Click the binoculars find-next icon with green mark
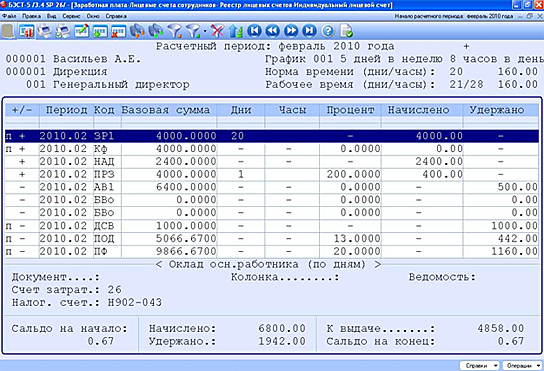Image resolution: width=544 pixels, height=371 pixels. click(156, 32)
